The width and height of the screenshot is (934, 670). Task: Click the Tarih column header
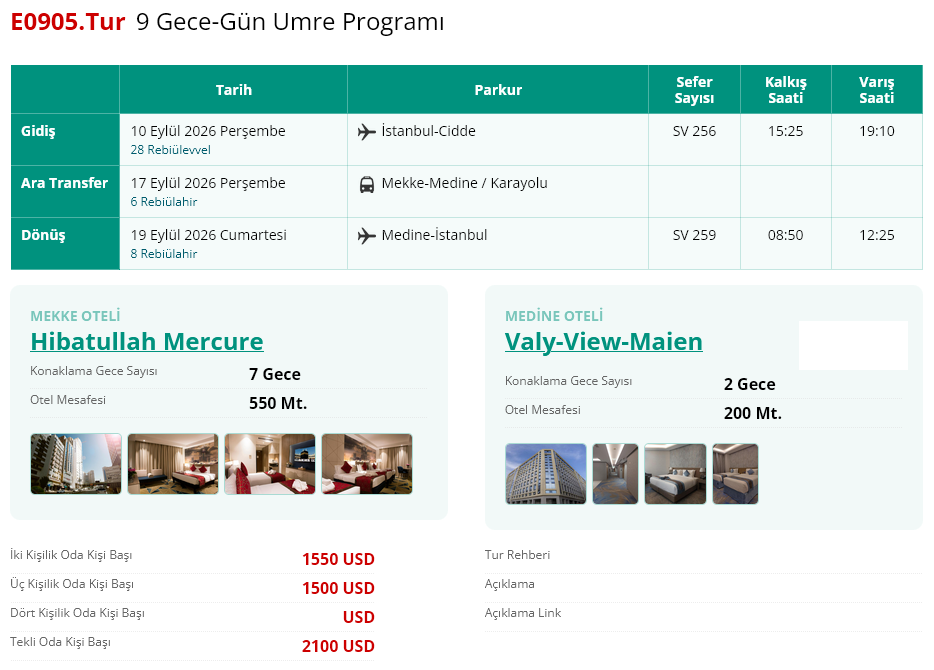coord(234,90)
